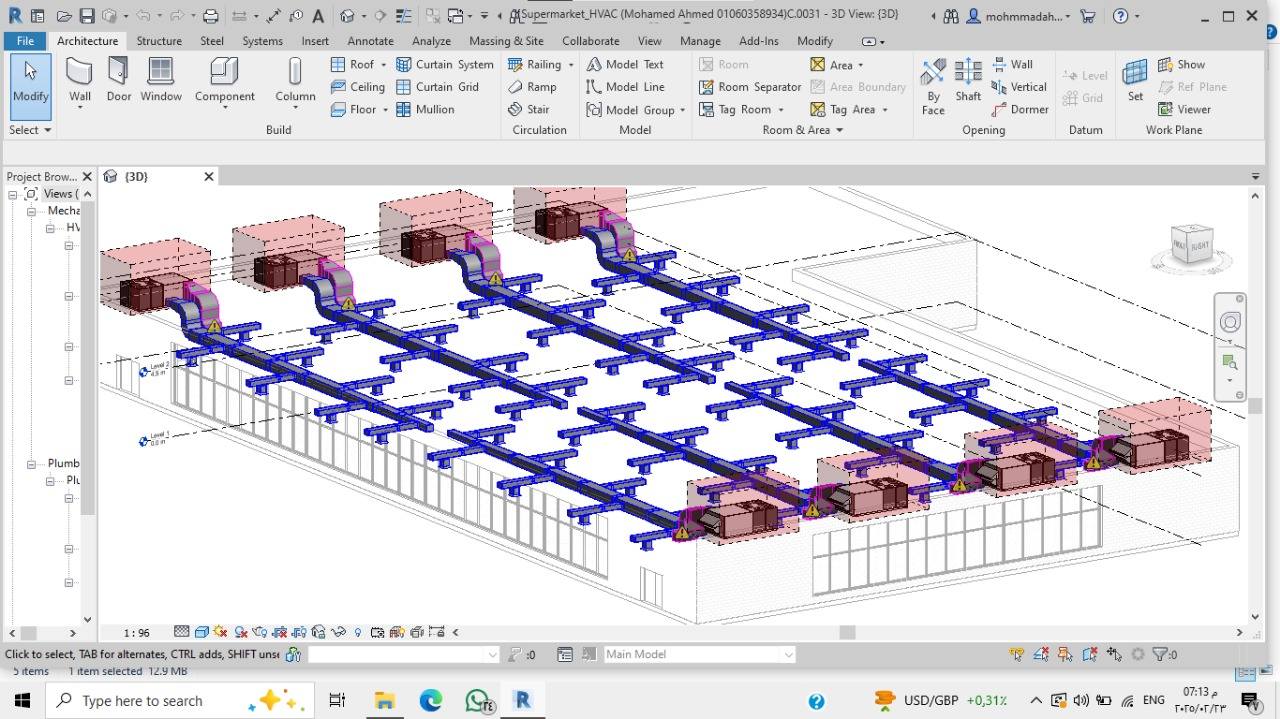This screenshot has height=719, width=1280.
Task: Open the File menu
Action: click(x=25, y=41)
